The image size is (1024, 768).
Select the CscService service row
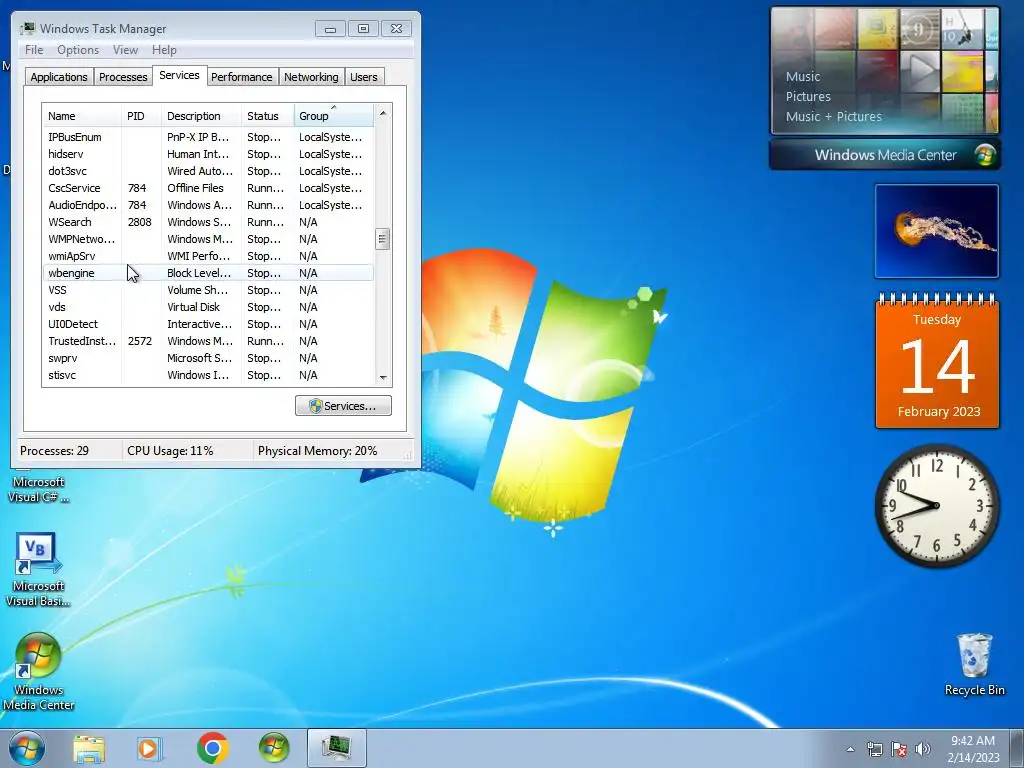point(208,188)
